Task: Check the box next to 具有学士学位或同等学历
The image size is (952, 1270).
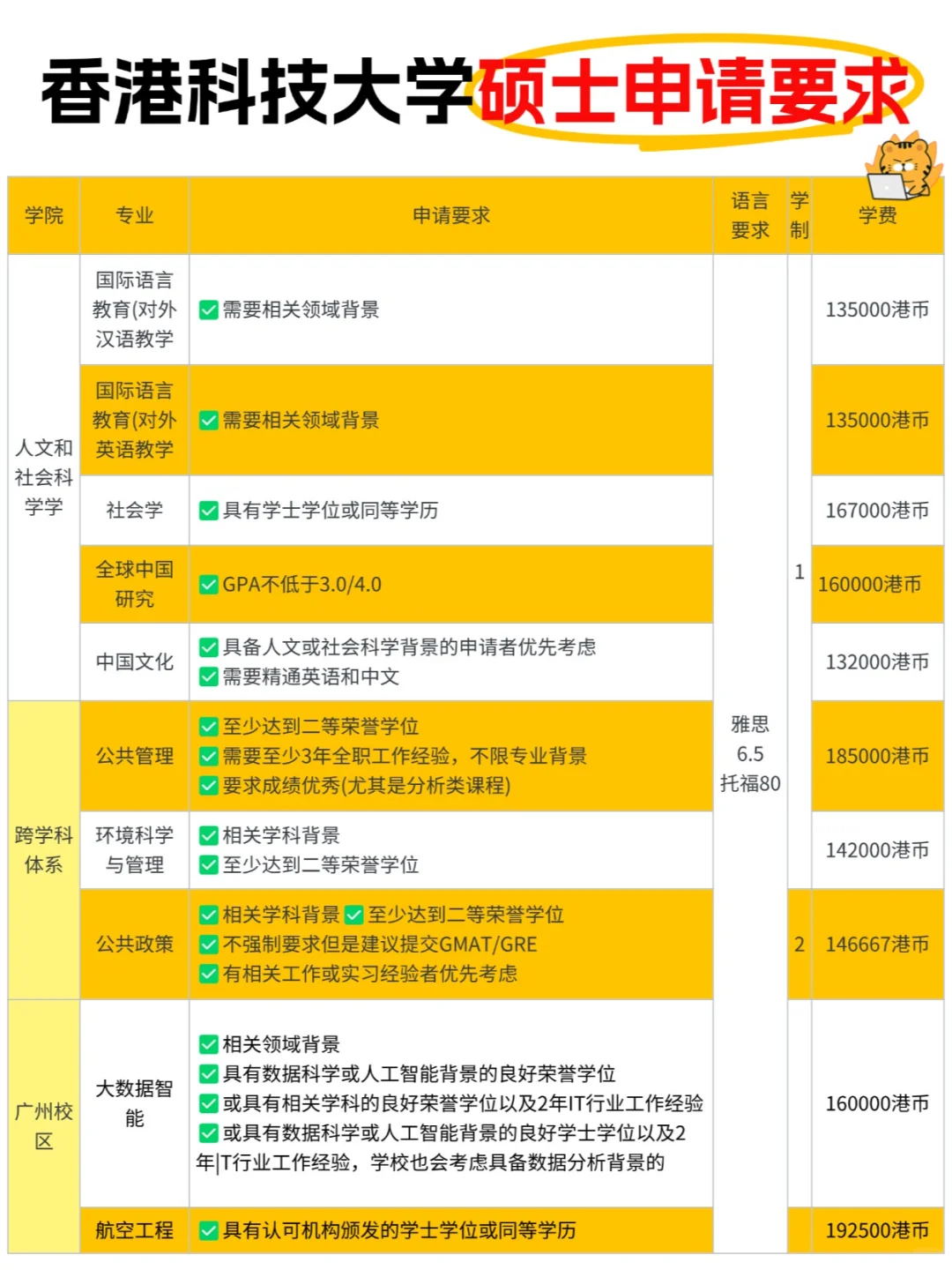Action: tap(208, 510)
